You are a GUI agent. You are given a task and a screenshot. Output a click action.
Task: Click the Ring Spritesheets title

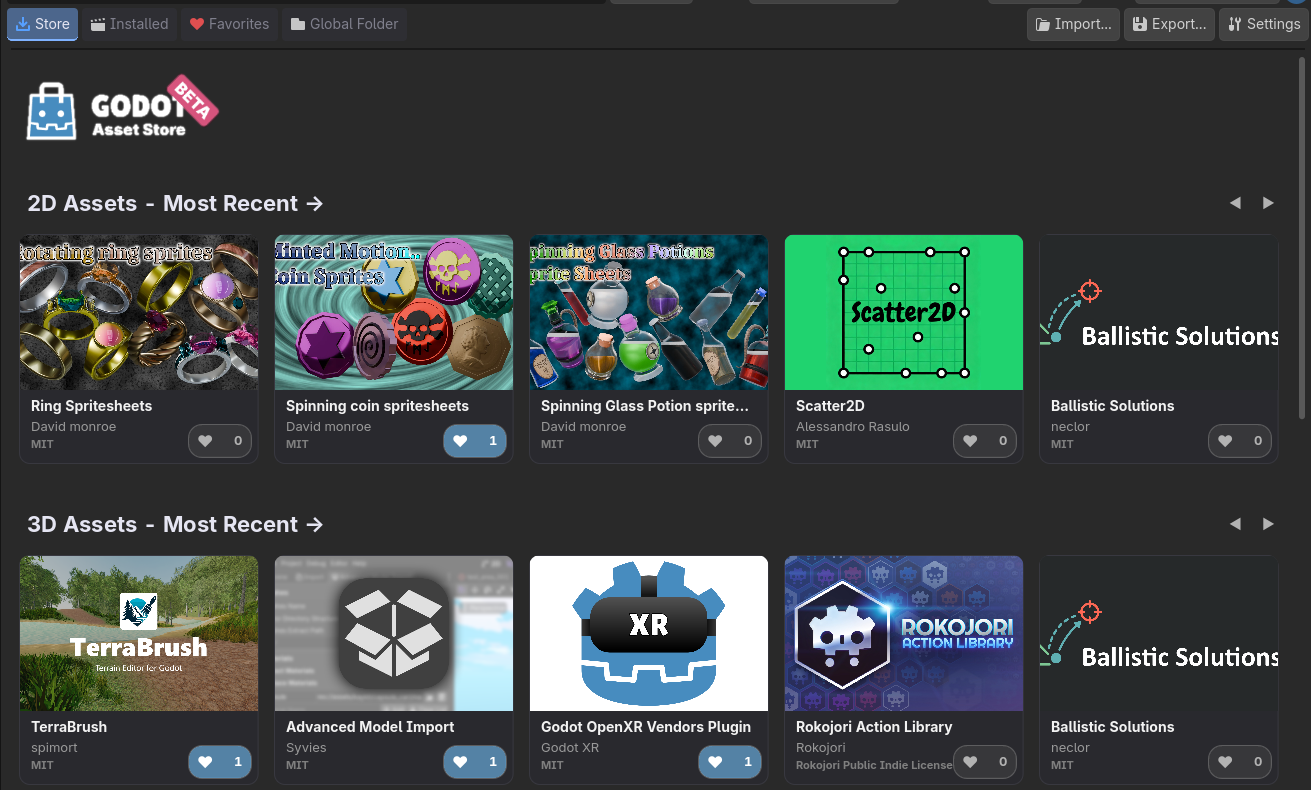pyautogui.click(x=91, y=406)
